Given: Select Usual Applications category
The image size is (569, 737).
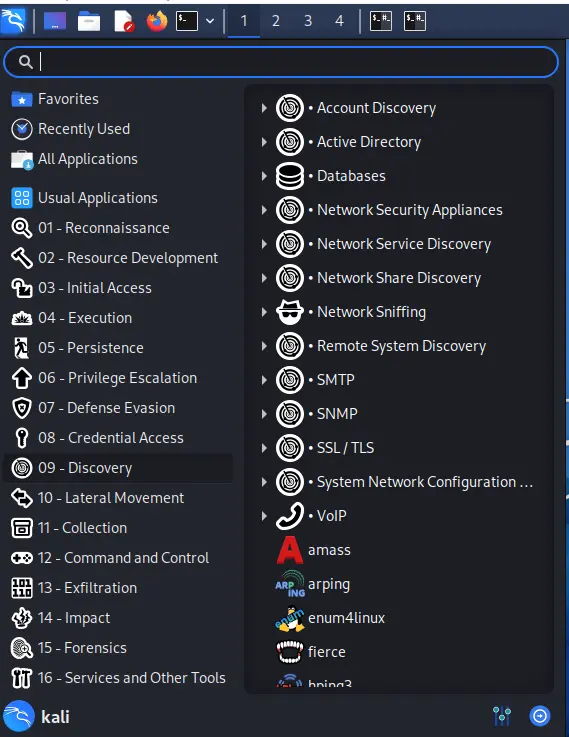Looking at the screenshot, I should 117,198.
